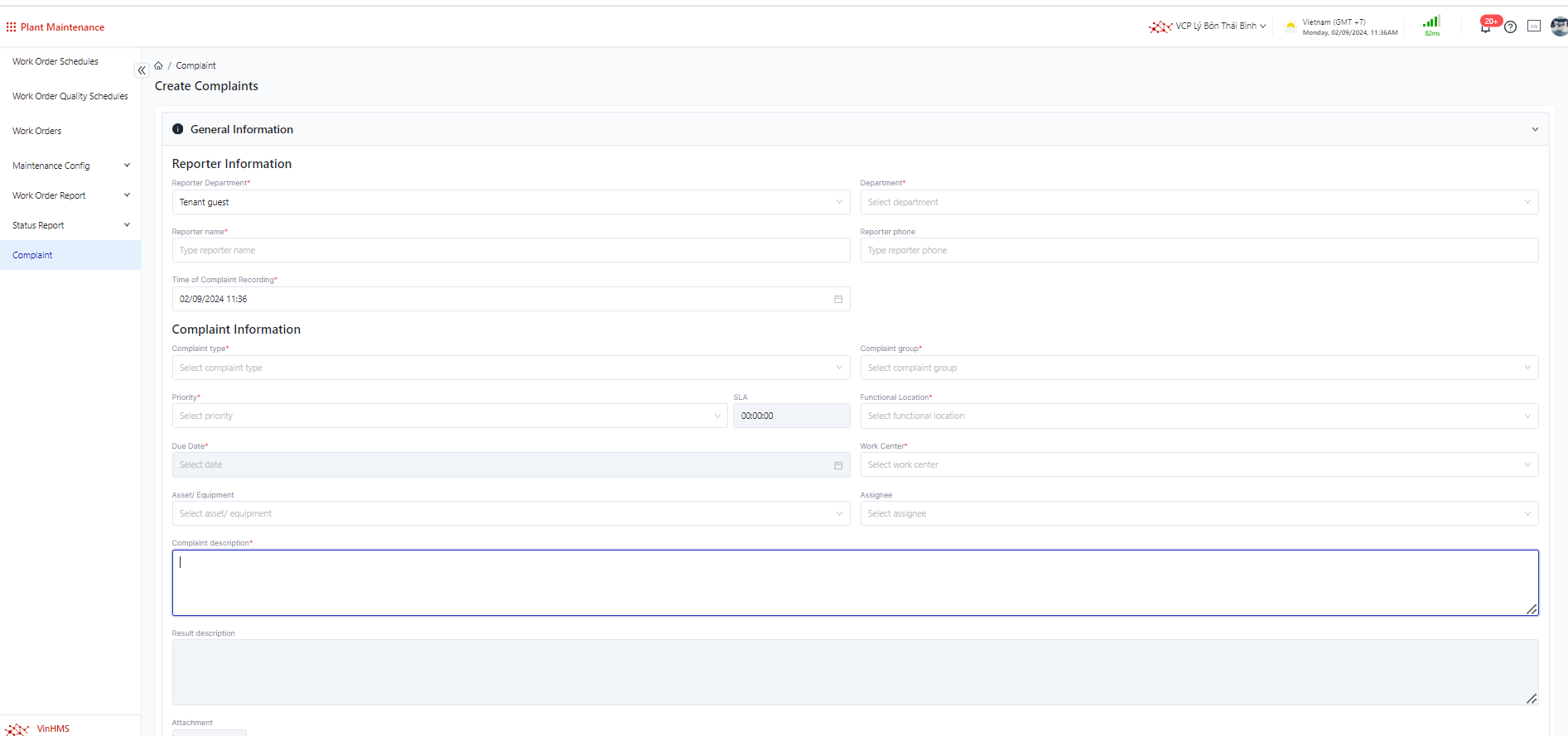The height and width of the screenshot is (736, 1568).
Task: Expand the Status Report submenu
Action: [x=127, y=225]
